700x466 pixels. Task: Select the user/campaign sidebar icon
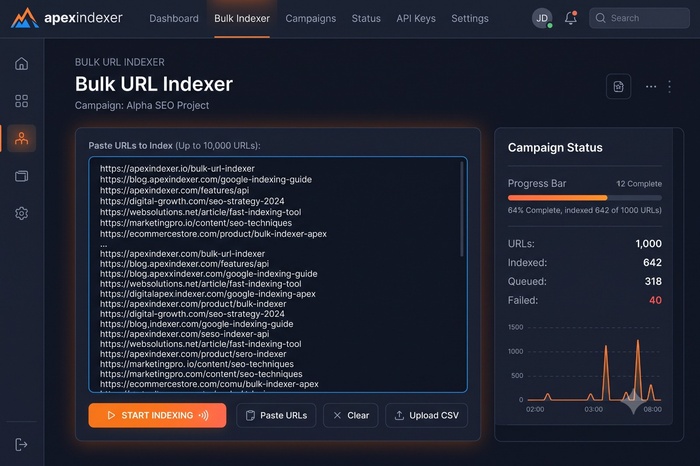(21, 138)
